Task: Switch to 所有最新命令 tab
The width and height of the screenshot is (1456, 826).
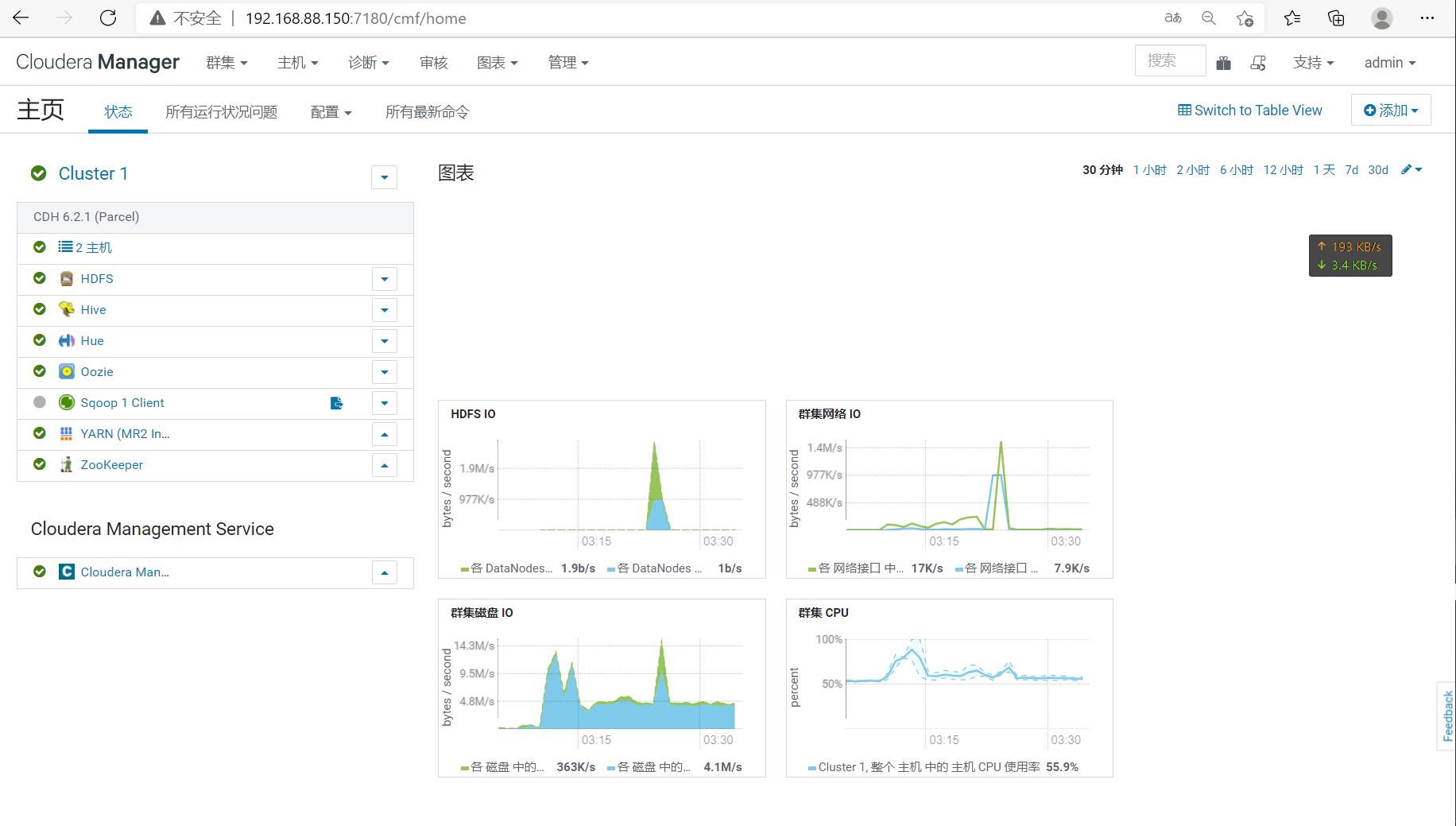Action: point(428,111)
